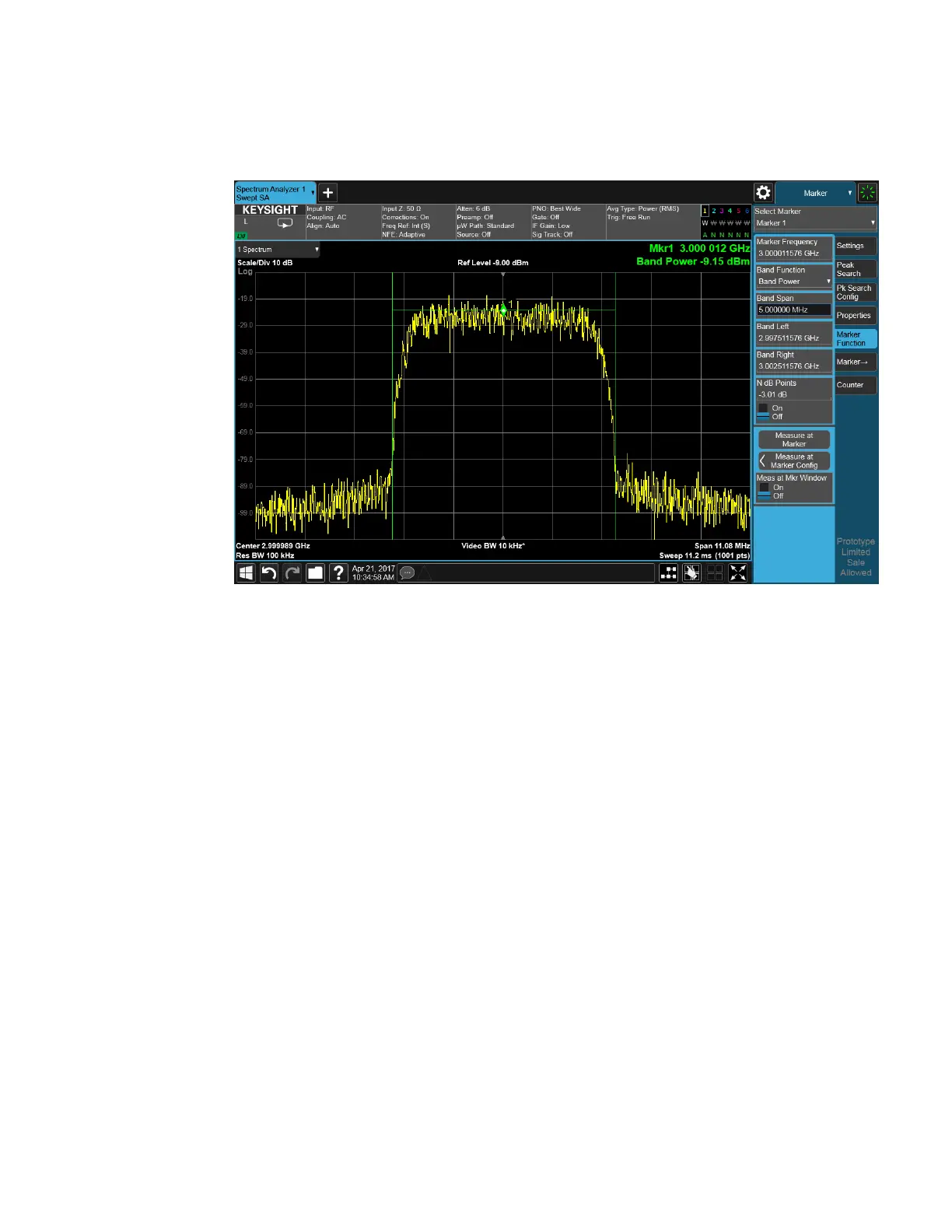Screen dimensions: 952x1232
Task: Open the Band Function dropdown
Action: 793,282
